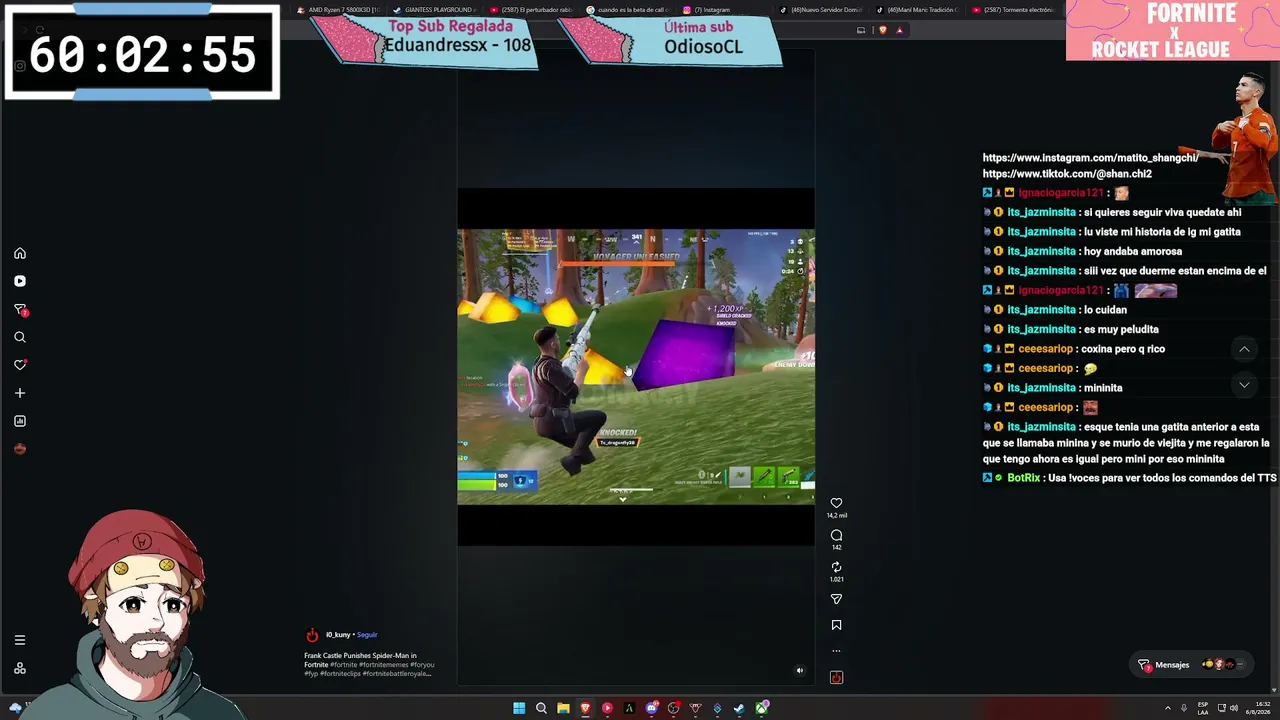Image resolution: width=1280 pixels, height=720 pixels.
Task: Open the Windows Start menu
Action: [519, 708]
